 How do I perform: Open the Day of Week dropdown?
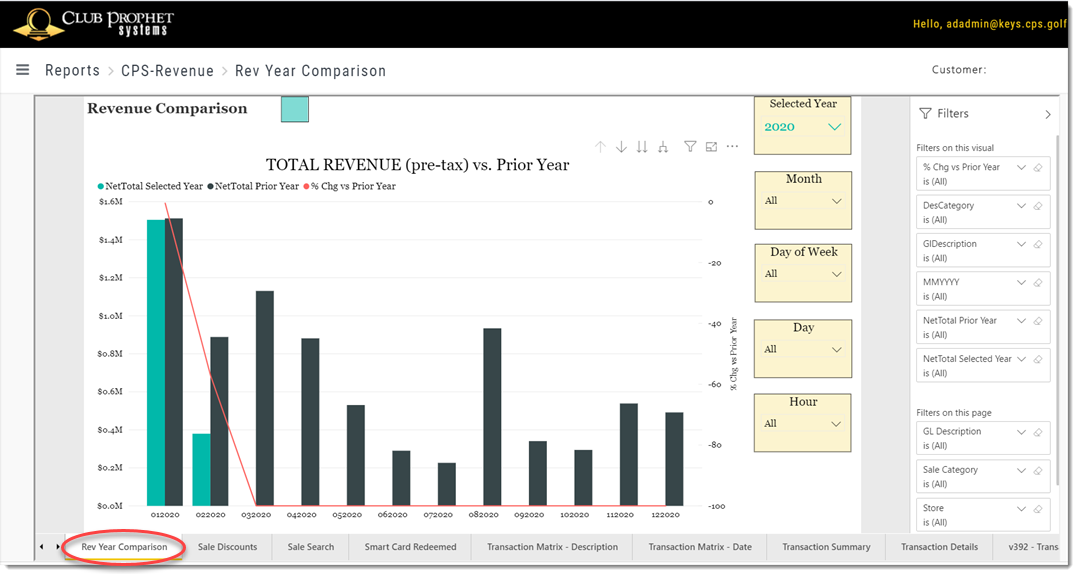click(x=803, y=274)
